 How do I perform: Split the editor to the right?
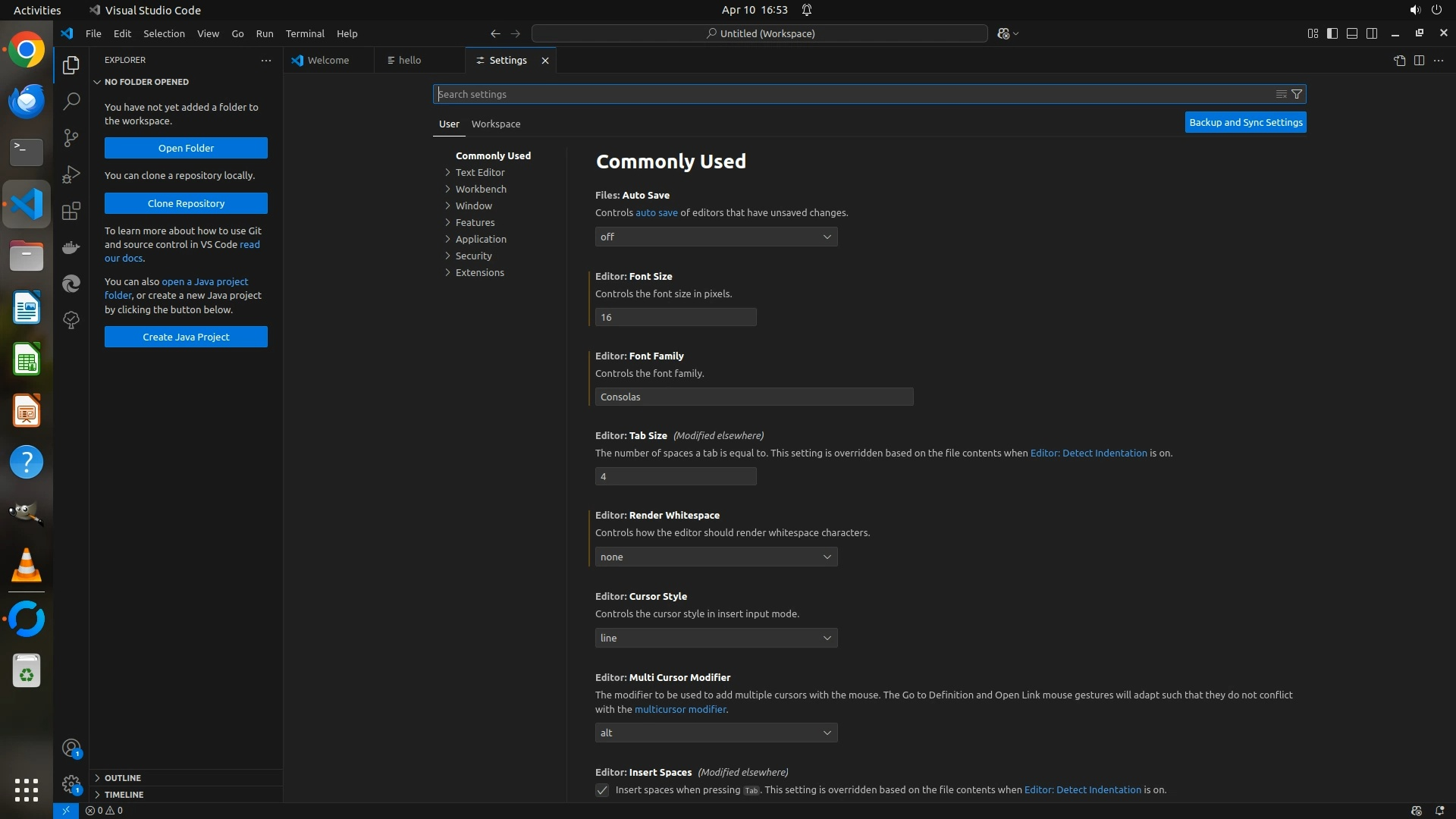pyautogui.click(x=1419, y=61)
